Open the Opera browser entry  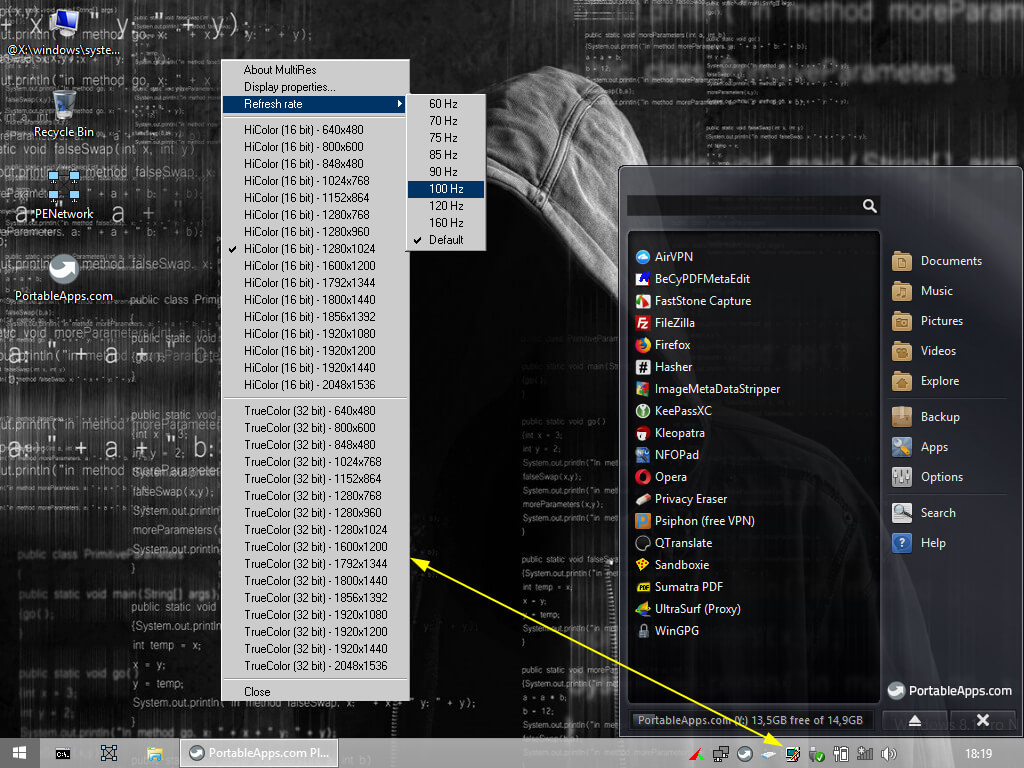661,477
